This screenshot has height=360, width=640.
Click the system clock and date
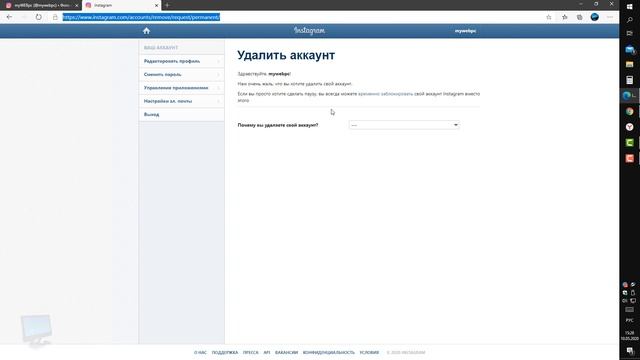630,336
